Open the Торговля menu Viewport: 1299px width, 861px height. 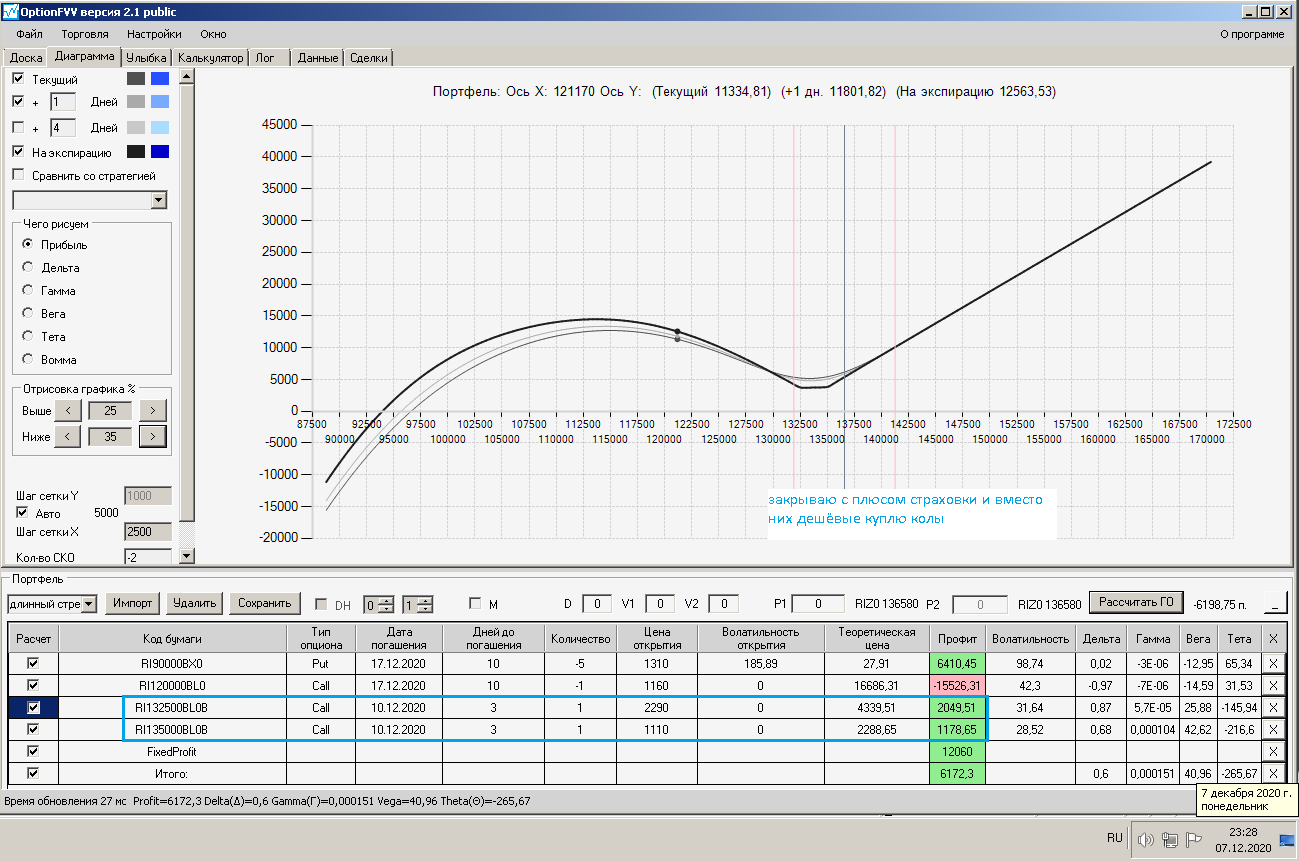pos(85,34)
